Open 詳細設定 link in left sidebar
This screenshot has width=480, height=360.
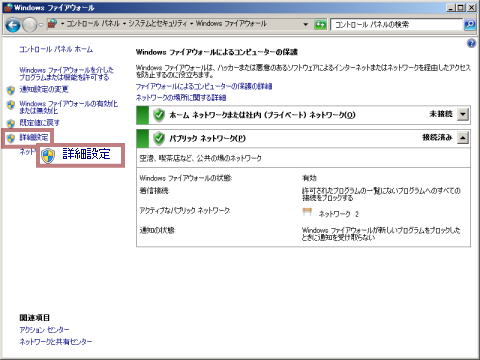click(x=34, y=137)
